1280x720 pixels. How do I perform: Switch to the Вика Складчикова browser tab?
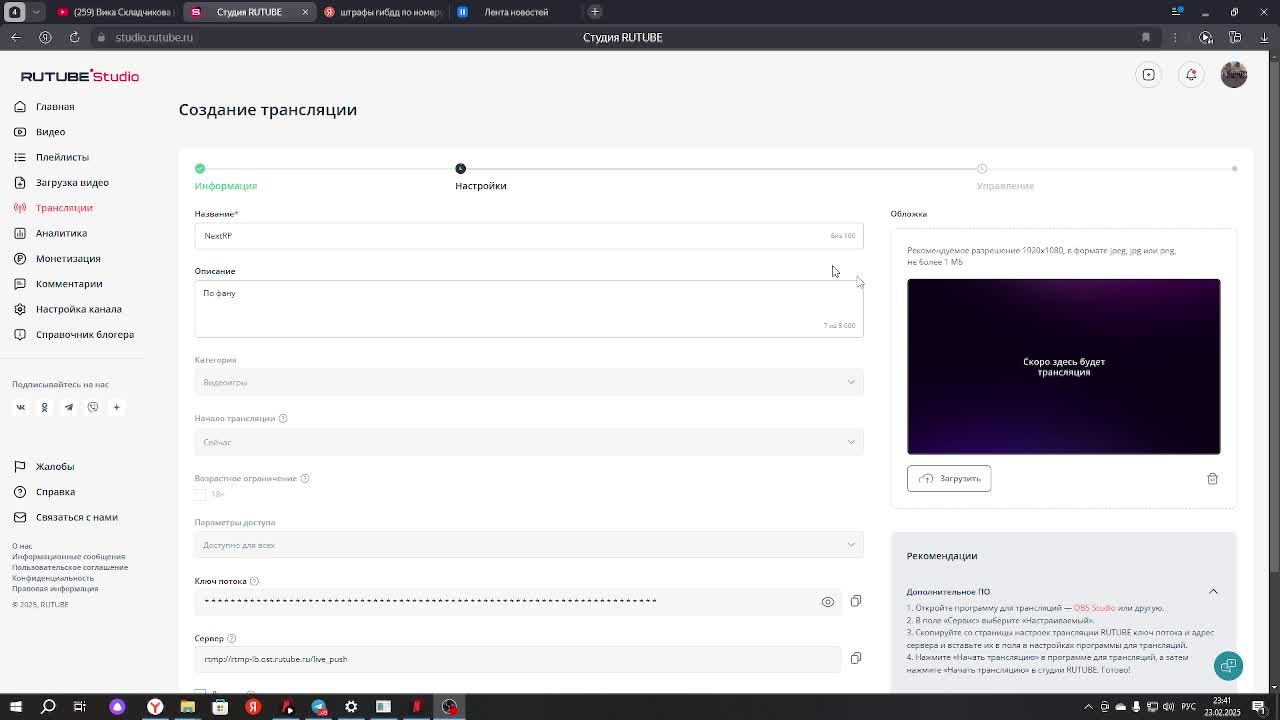tap(113, 12)
